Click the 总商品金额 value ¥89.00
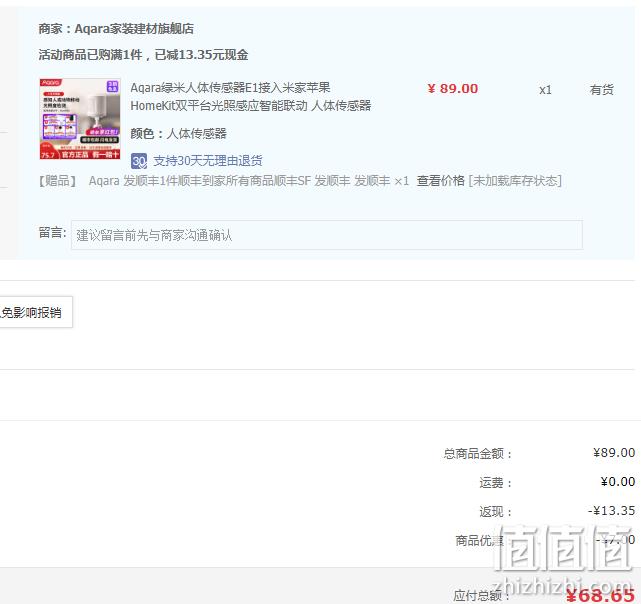Viewport: 641px width, 604px height. click(614, 452)
